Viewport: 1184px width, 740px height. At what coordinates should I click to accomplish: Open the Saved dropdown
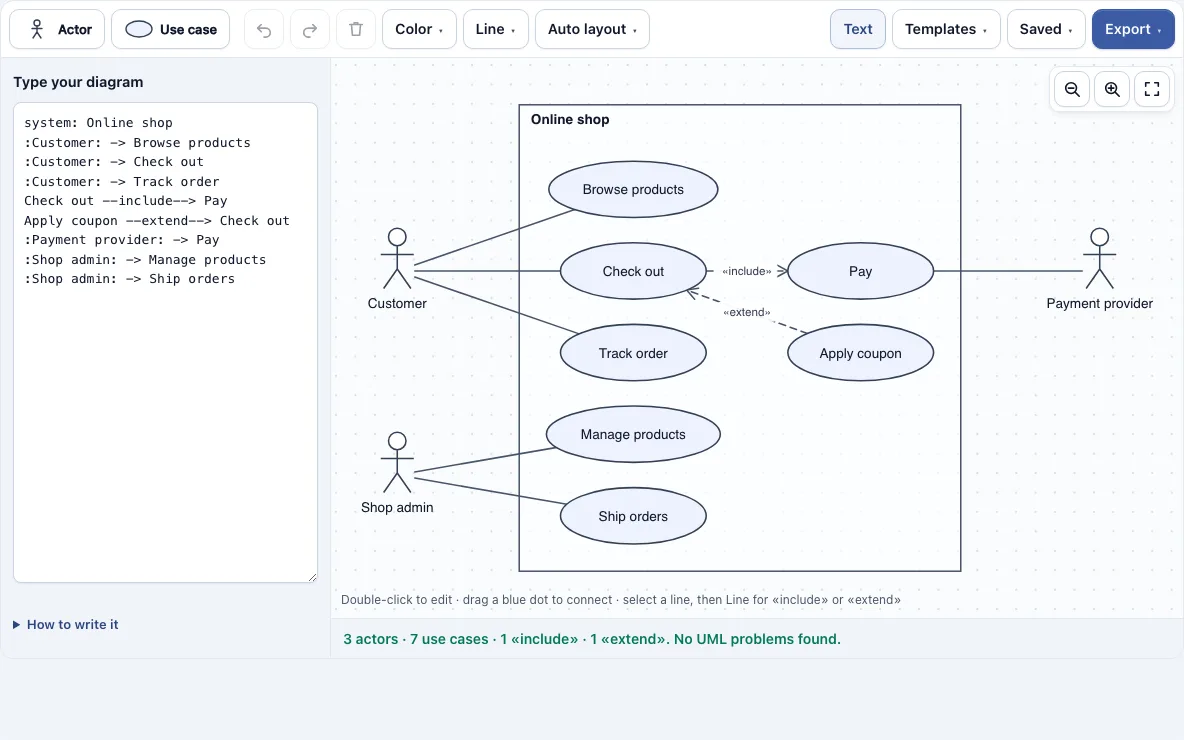1046,29
